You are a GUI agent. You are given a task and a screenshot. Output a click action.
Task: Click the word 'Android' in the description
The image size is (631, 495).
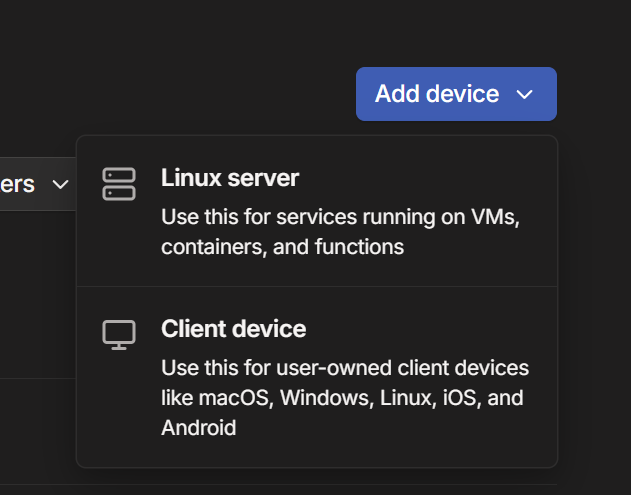[x=199, y=428]
